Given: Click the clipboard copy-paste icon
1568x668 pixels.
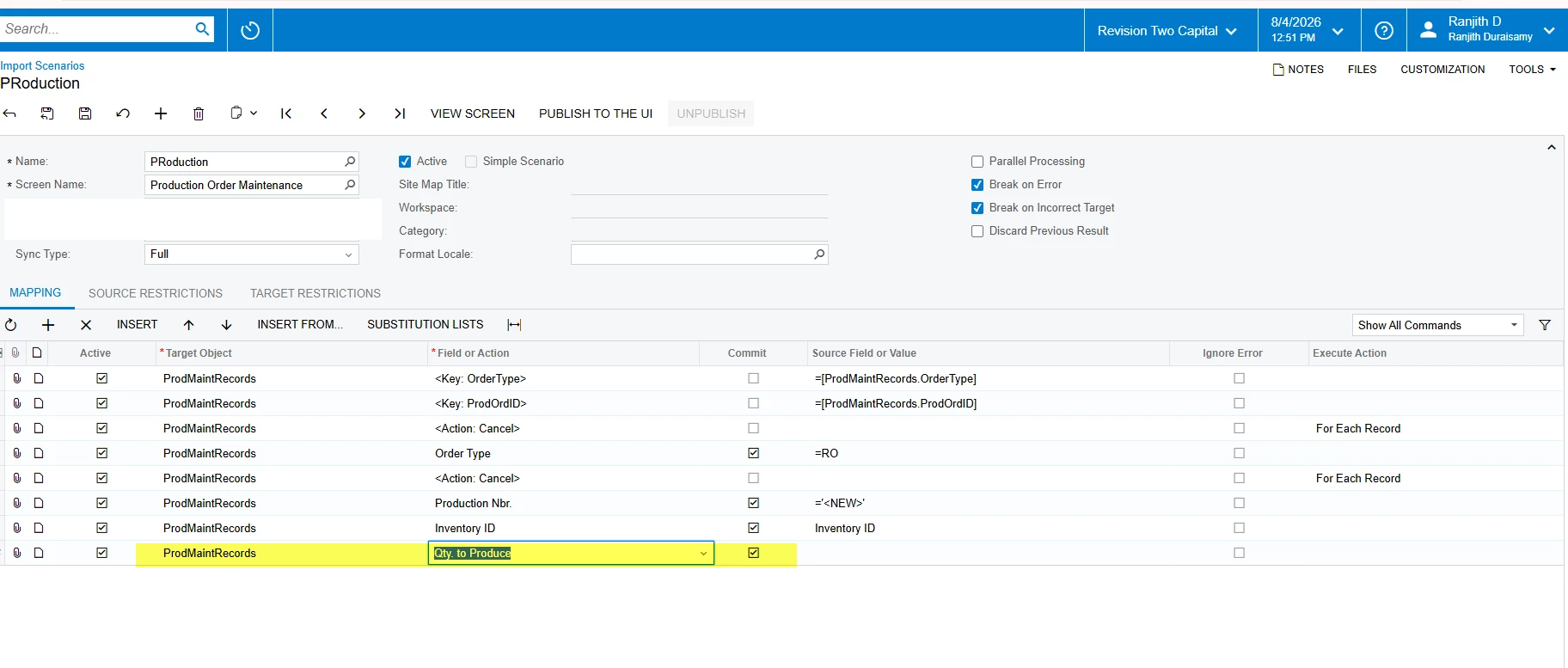Looking at the screenshot, I should click(236, 113).
